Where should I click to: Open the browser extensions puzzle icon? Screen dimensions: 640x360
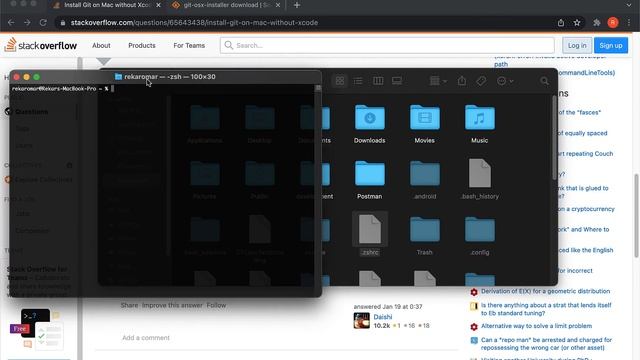click(x=597, y=23)
